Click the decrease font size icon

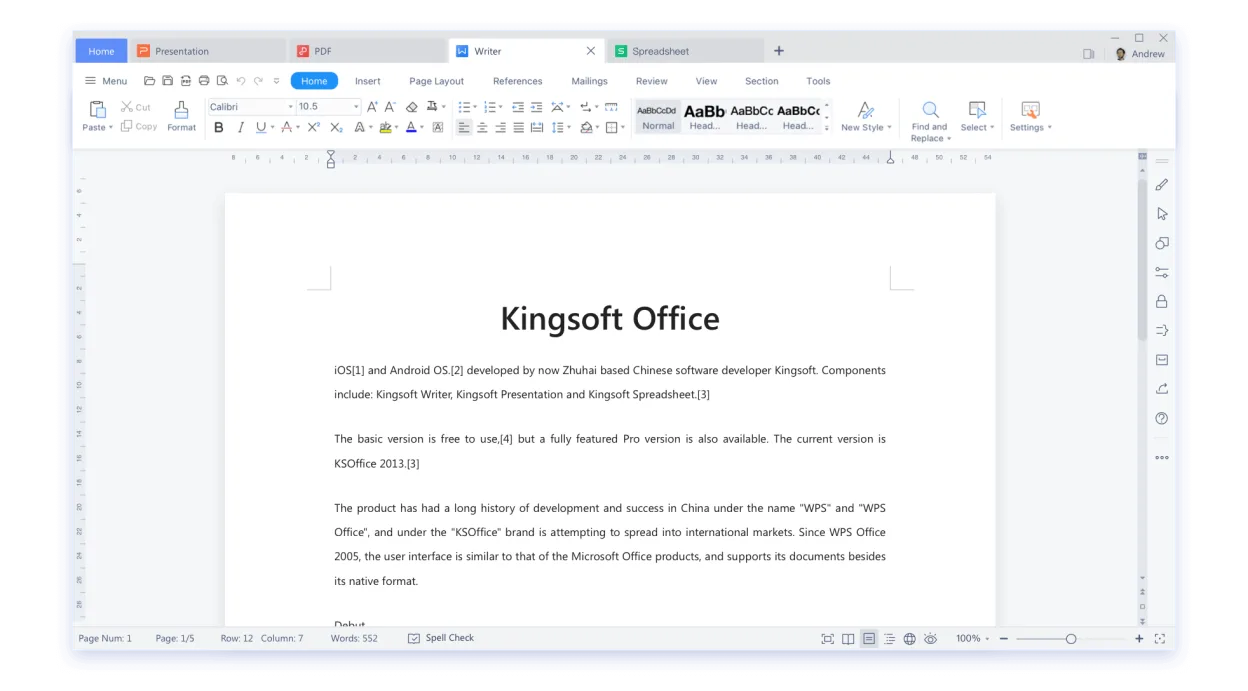coord(390,107)
